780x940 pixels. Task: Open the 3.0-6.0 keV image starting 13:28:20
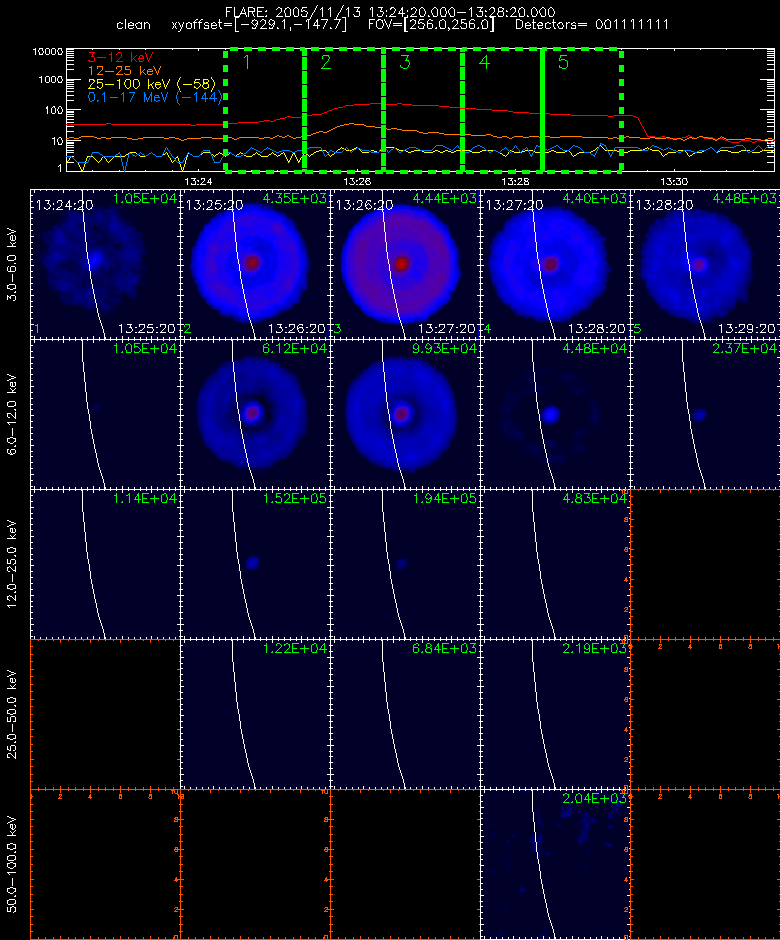pyautogui.click(x=705, y=264)
